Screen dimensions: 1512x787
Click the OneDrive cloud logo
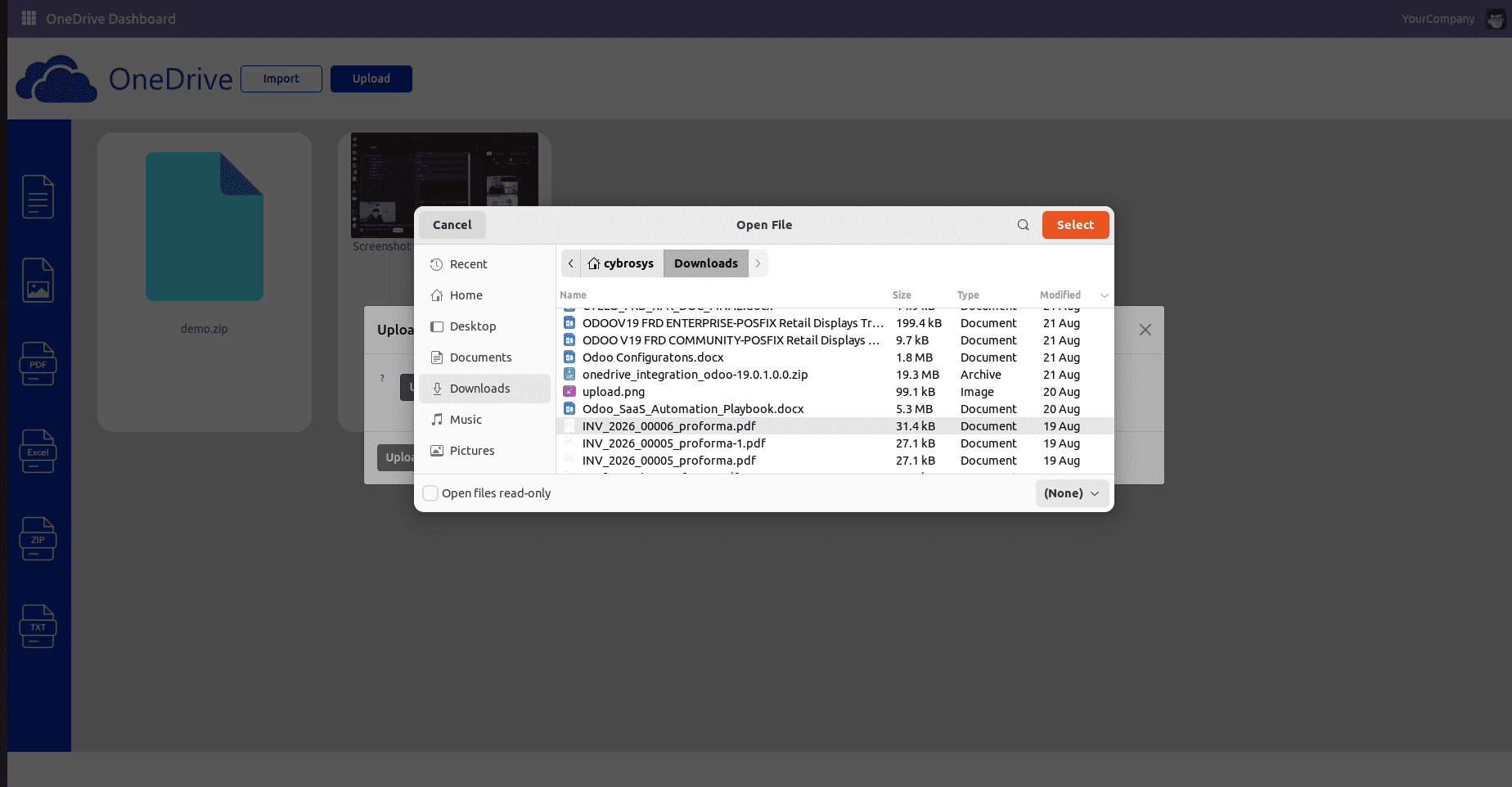pos(56,79)
